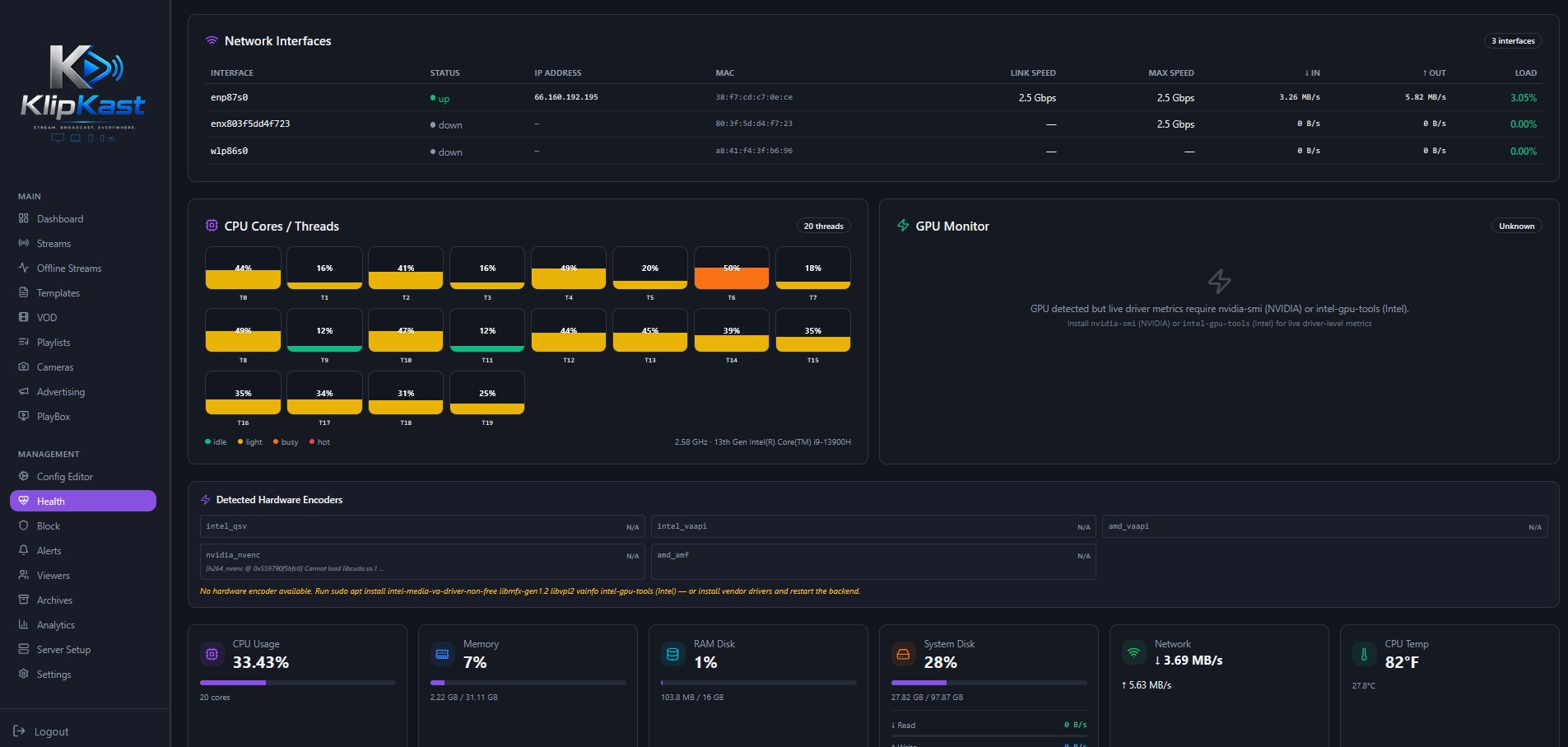Viewport: 1568px width, 747px height.
Task: Click the PlayBox monitor icon
Action: (23, 416)
